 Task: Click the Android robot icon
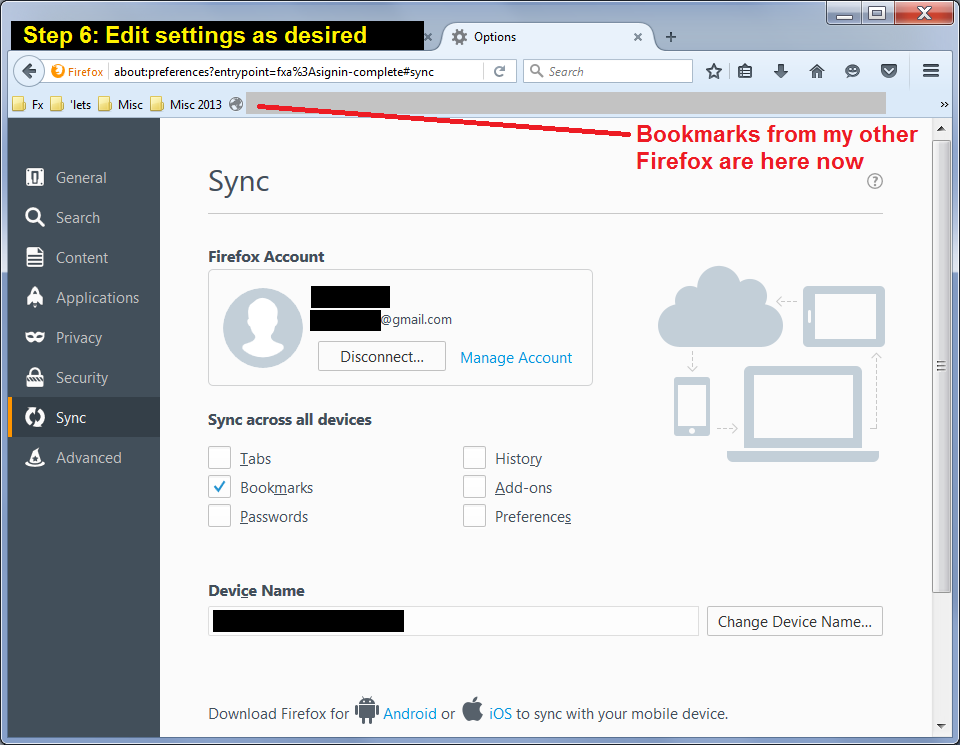(x=367, y=710)
